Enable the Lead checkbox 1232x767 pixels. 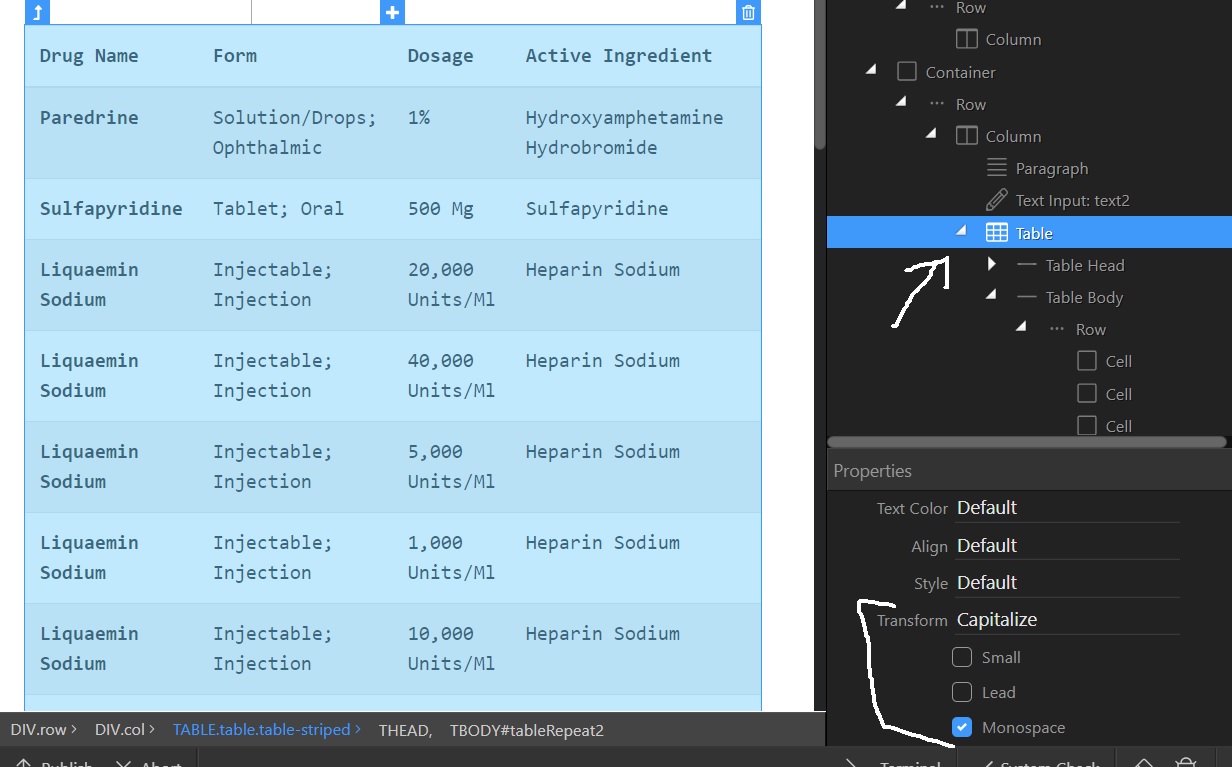[x=962, y=692]
